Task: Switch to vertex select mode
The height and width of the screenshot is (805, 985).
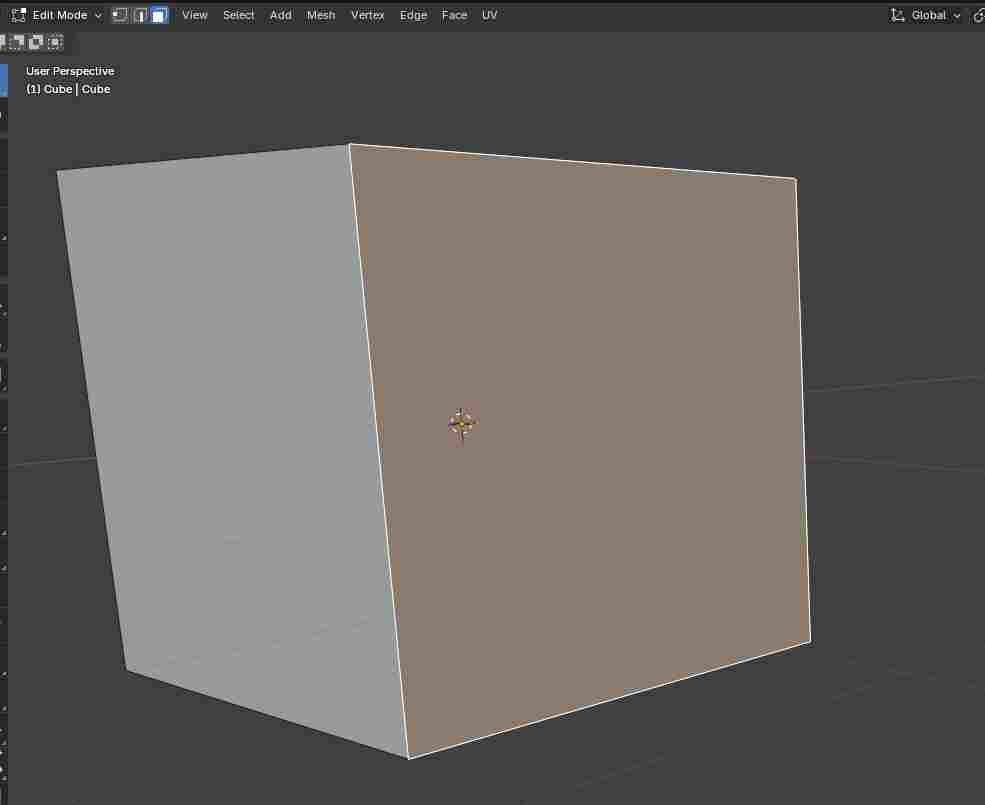Action: (x=120, y=15)
